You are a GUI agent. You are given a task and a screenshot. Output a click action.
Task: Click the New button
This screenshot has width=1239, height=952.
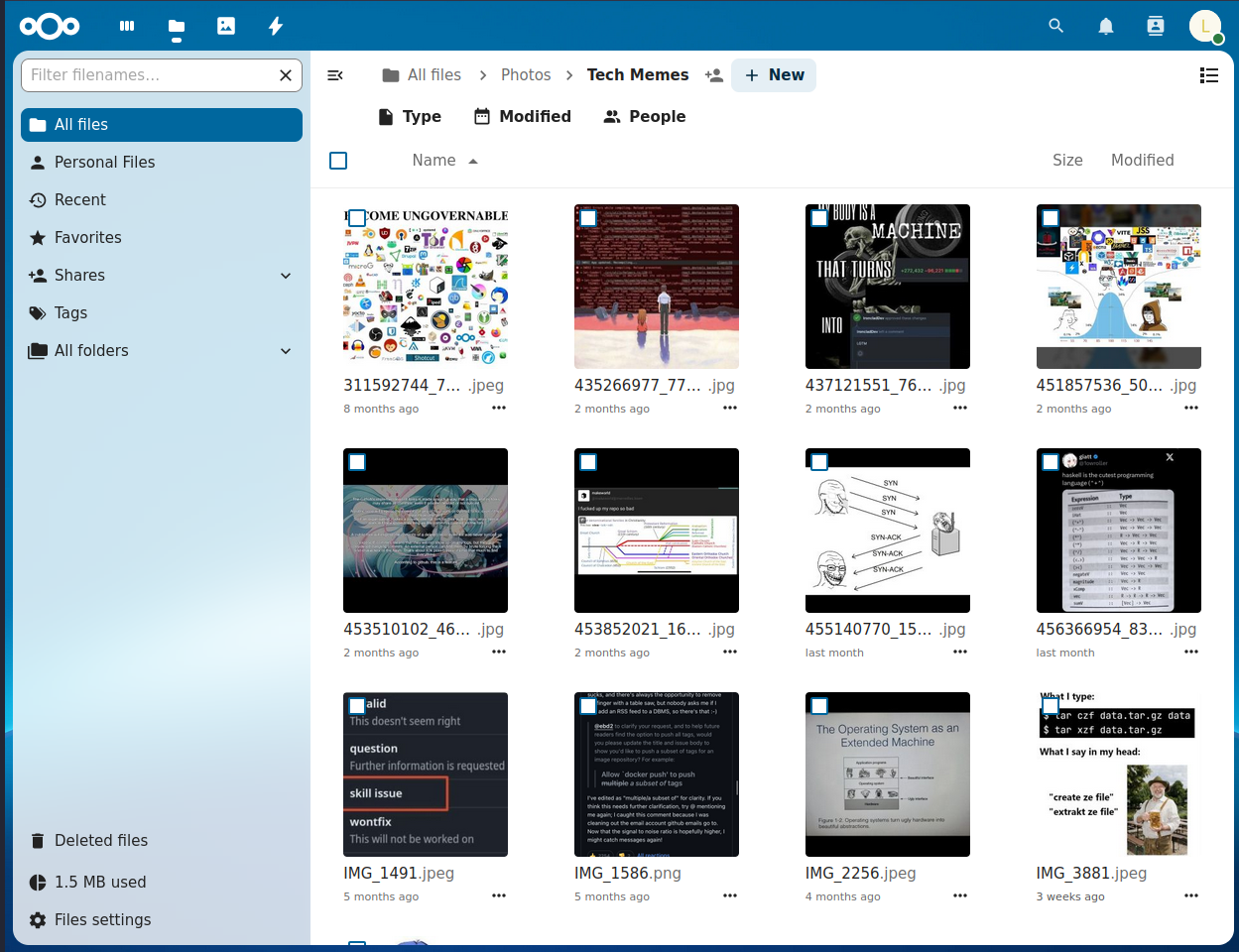coord(774,75)
